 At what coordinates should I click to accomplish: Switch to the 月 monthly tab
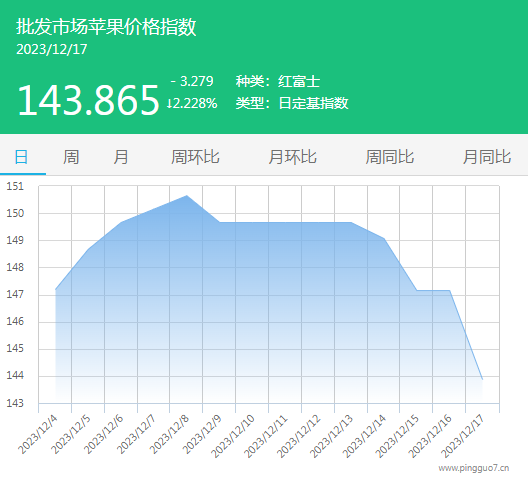(x=121, y=157)
